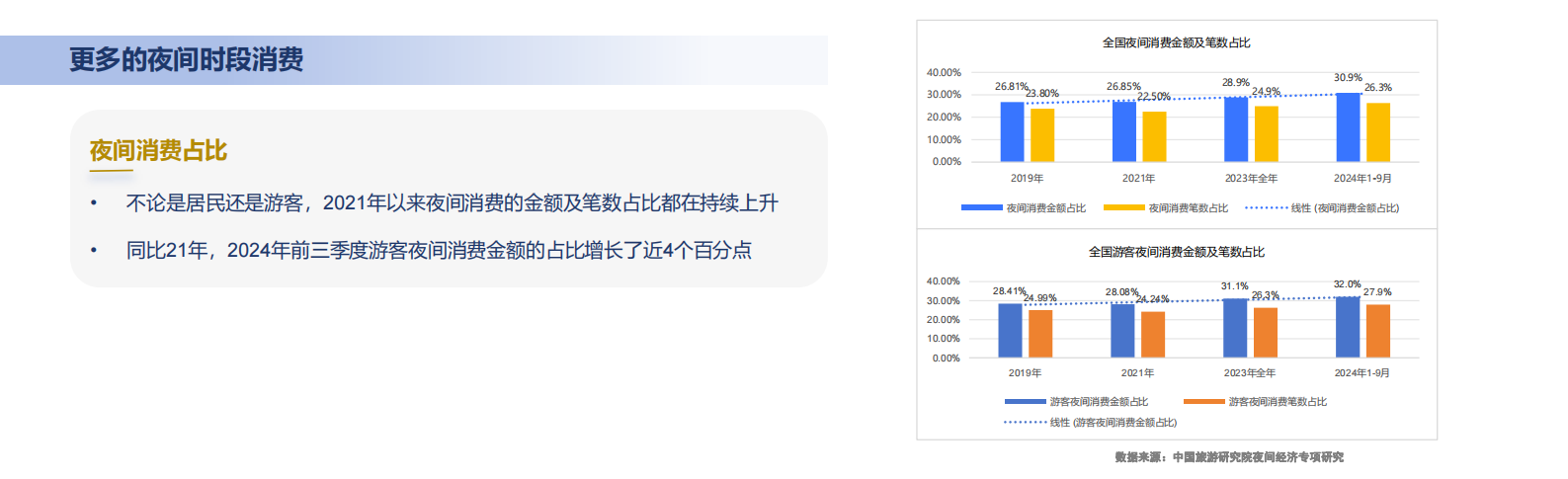This screenshot has height=479, width=1568.
Task: Click the dotted trendline legend in the top chart
Action: click(x=1266, y=207)
